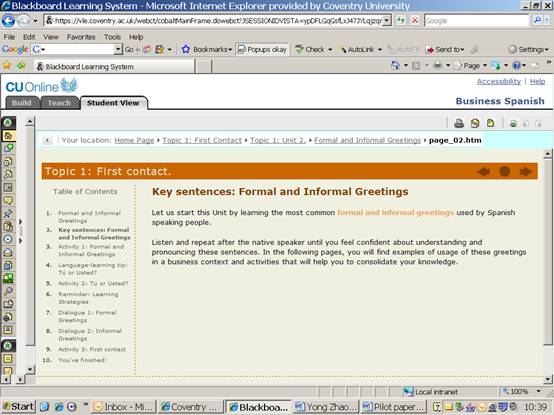Image resolution: width=554 pixels, height=415 pixels.
Task: Click the orange circle icon in topic header
Action: coord(505,171)
